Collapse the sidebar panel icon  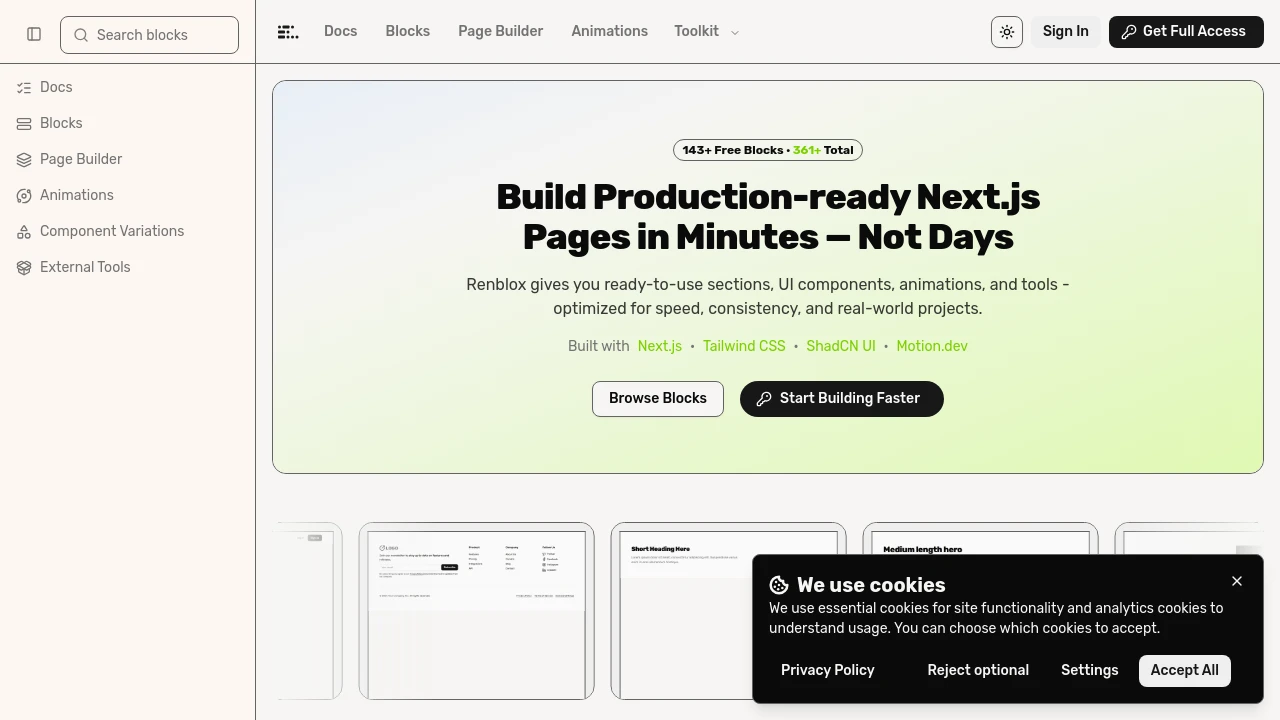coord(34,35)
